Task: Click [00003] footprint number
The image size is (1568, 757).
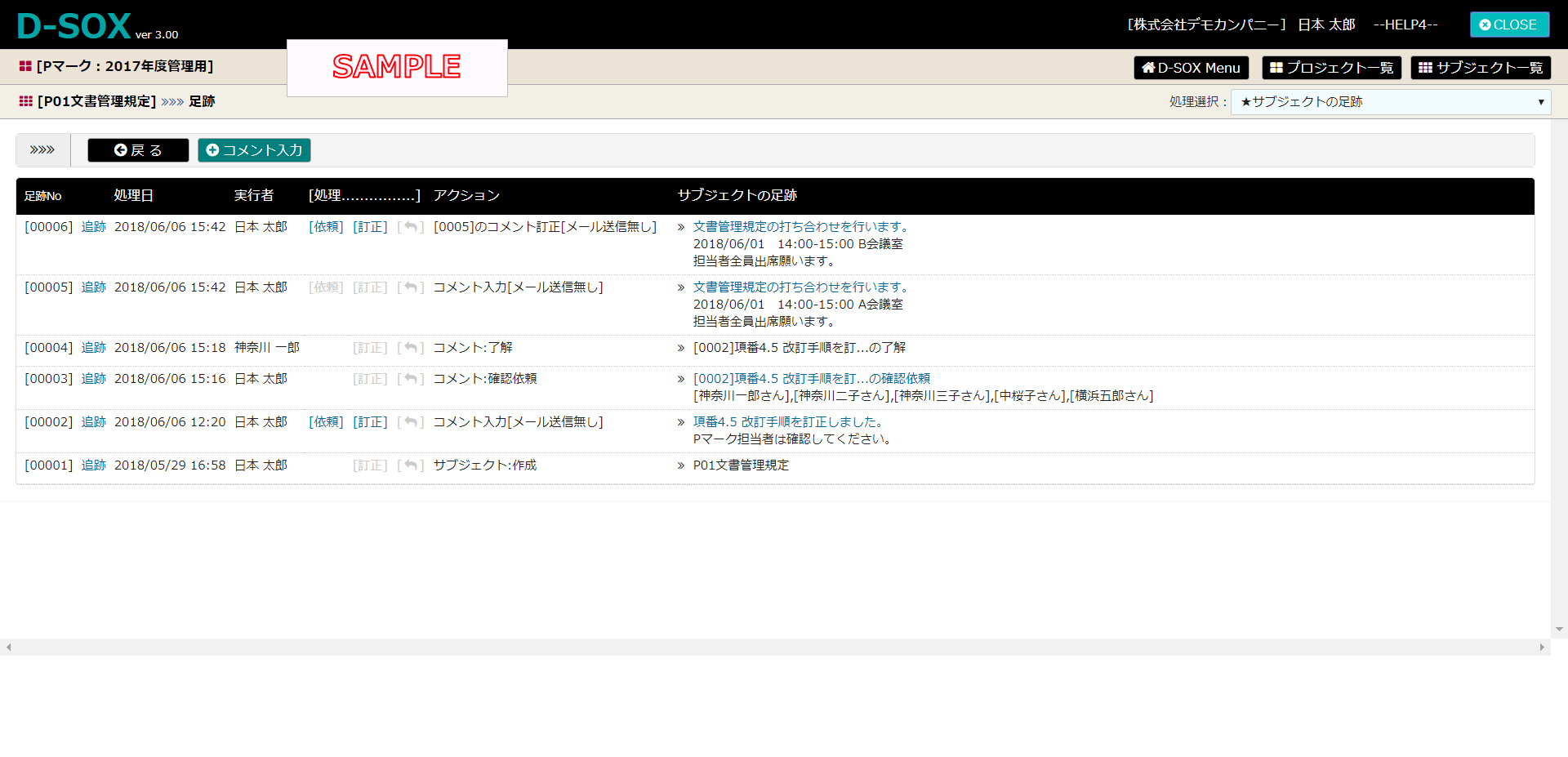Action: point(49,379)
